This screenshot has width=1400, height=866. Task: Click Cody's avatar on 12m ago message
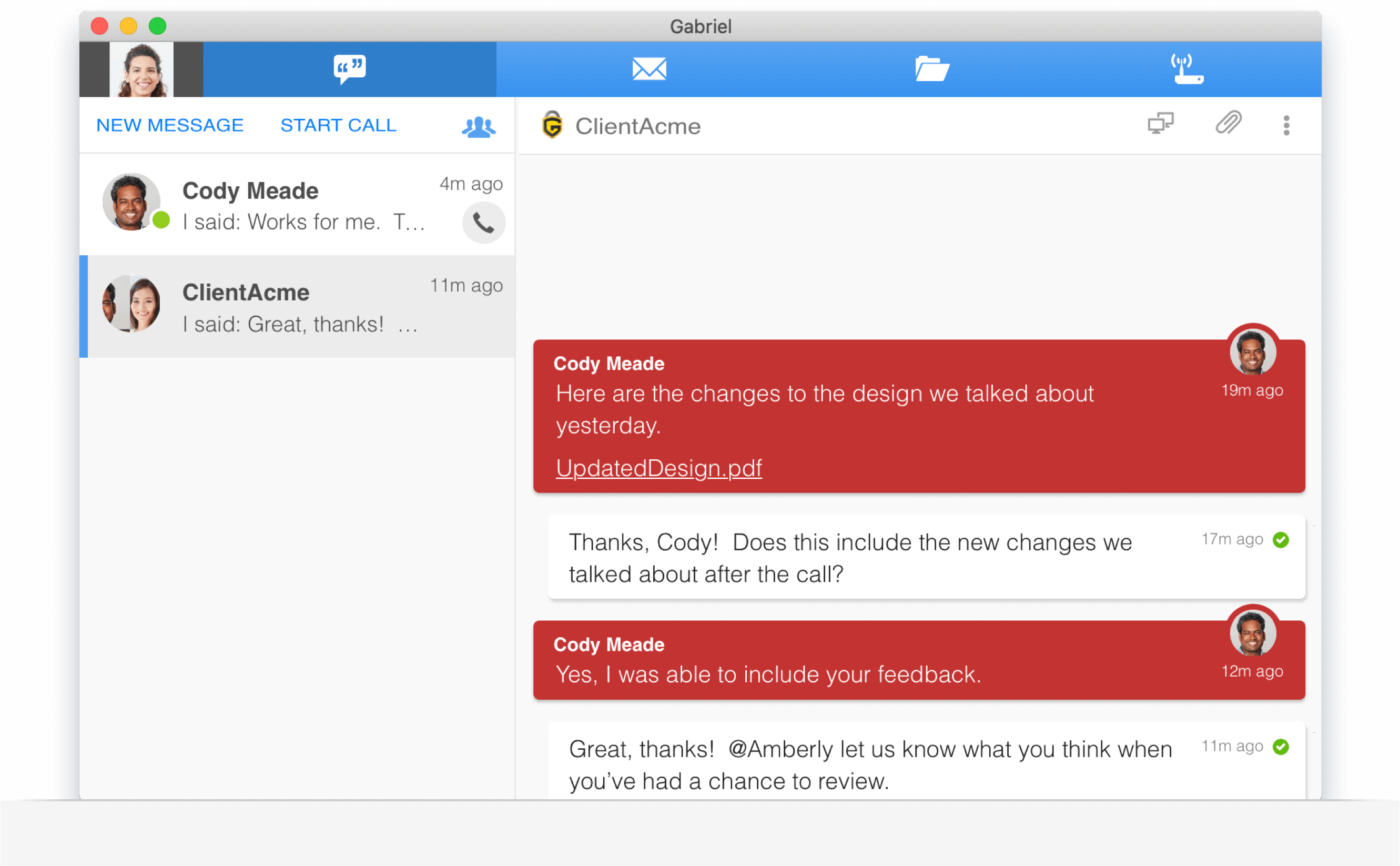pyautogui.click(x=1253, y=632)
